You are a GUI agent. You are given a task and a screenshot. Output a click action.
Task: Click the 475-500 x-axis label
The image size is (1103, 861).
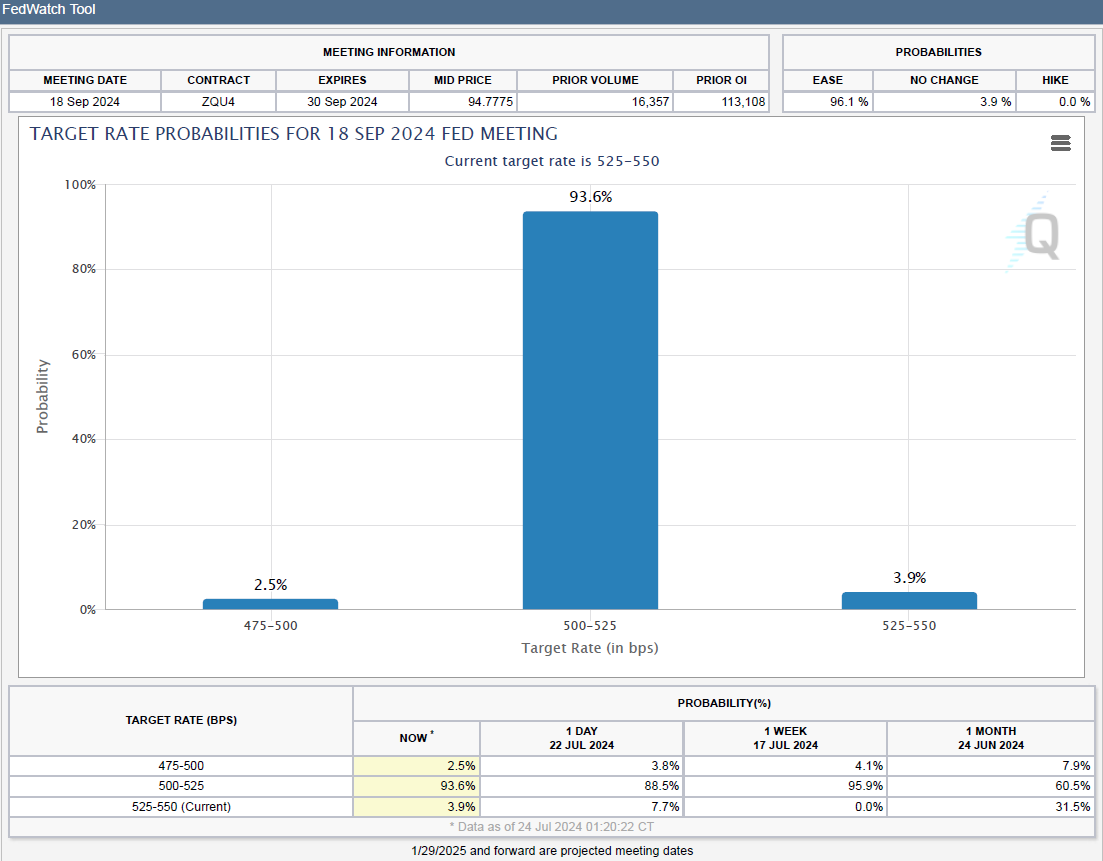(270, 625)
